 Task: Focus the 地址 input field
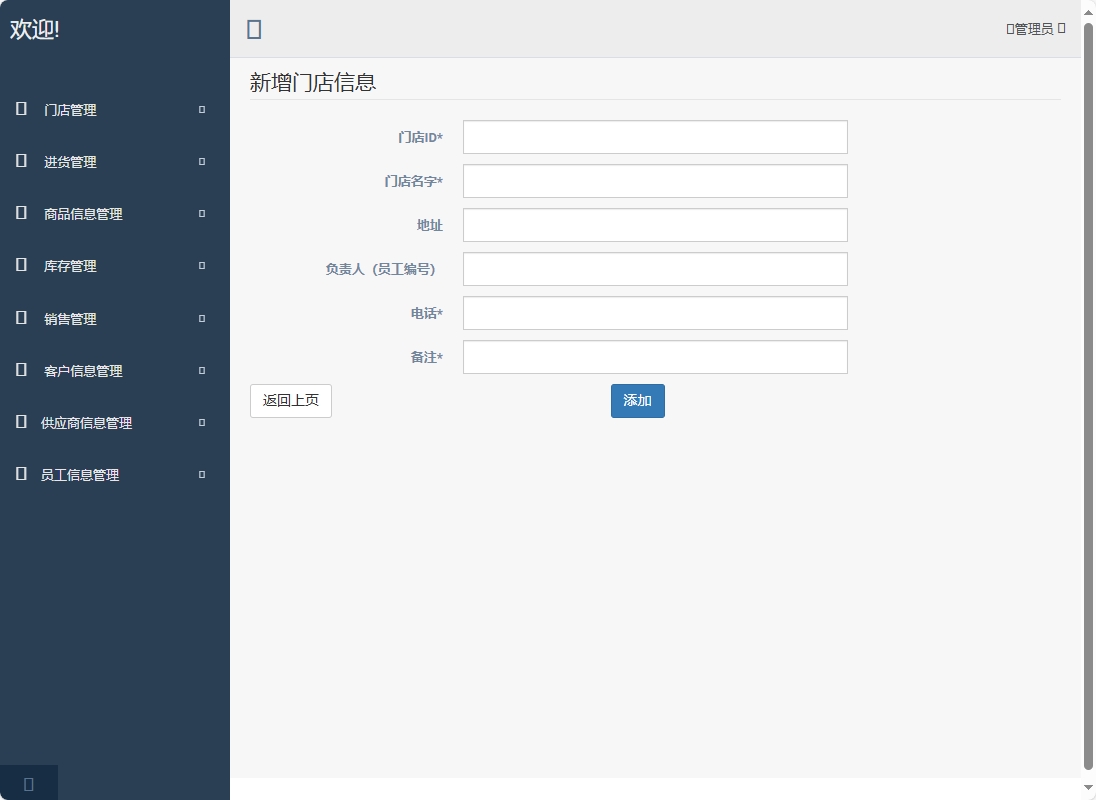(x=655, y=225)
